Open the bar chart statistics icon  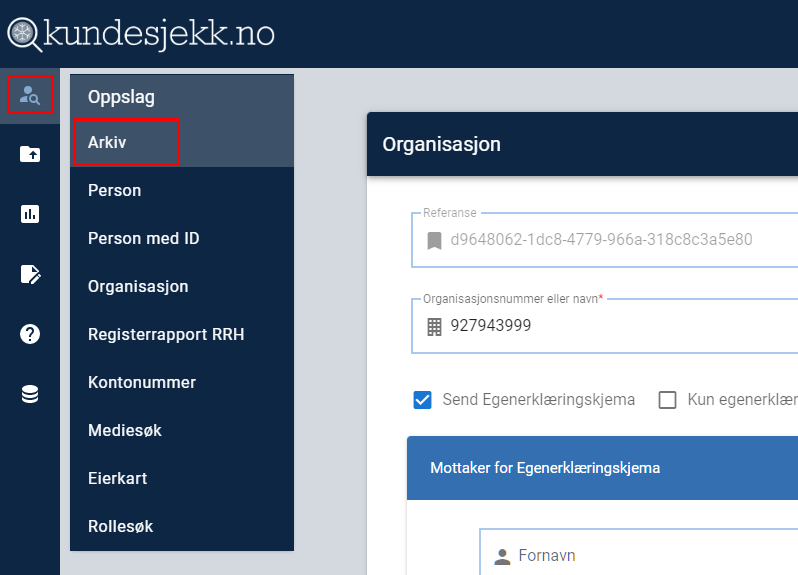point(30,214)
